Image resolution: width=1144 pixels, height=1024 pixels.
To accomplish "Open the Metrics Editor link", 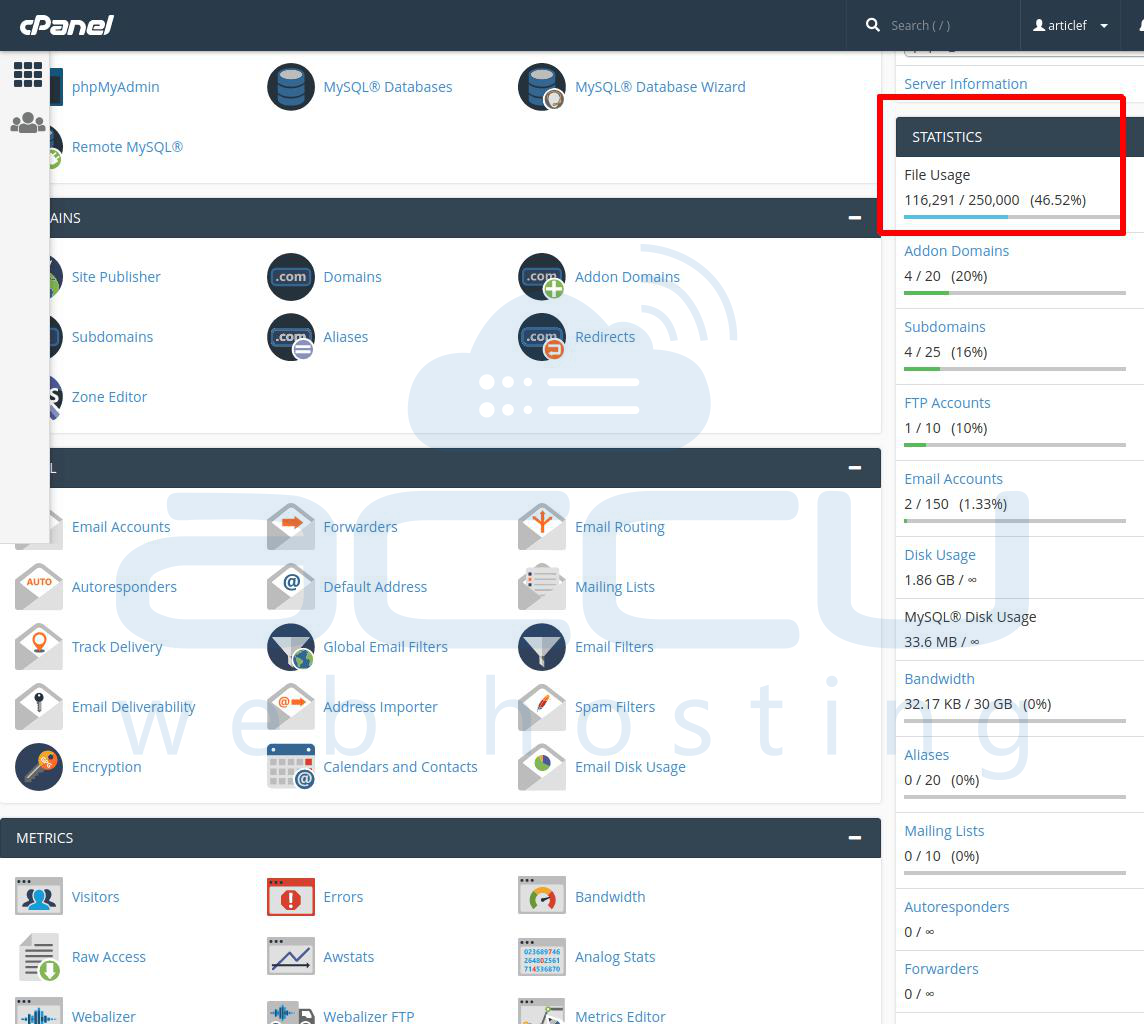I will coord(620,1016).
